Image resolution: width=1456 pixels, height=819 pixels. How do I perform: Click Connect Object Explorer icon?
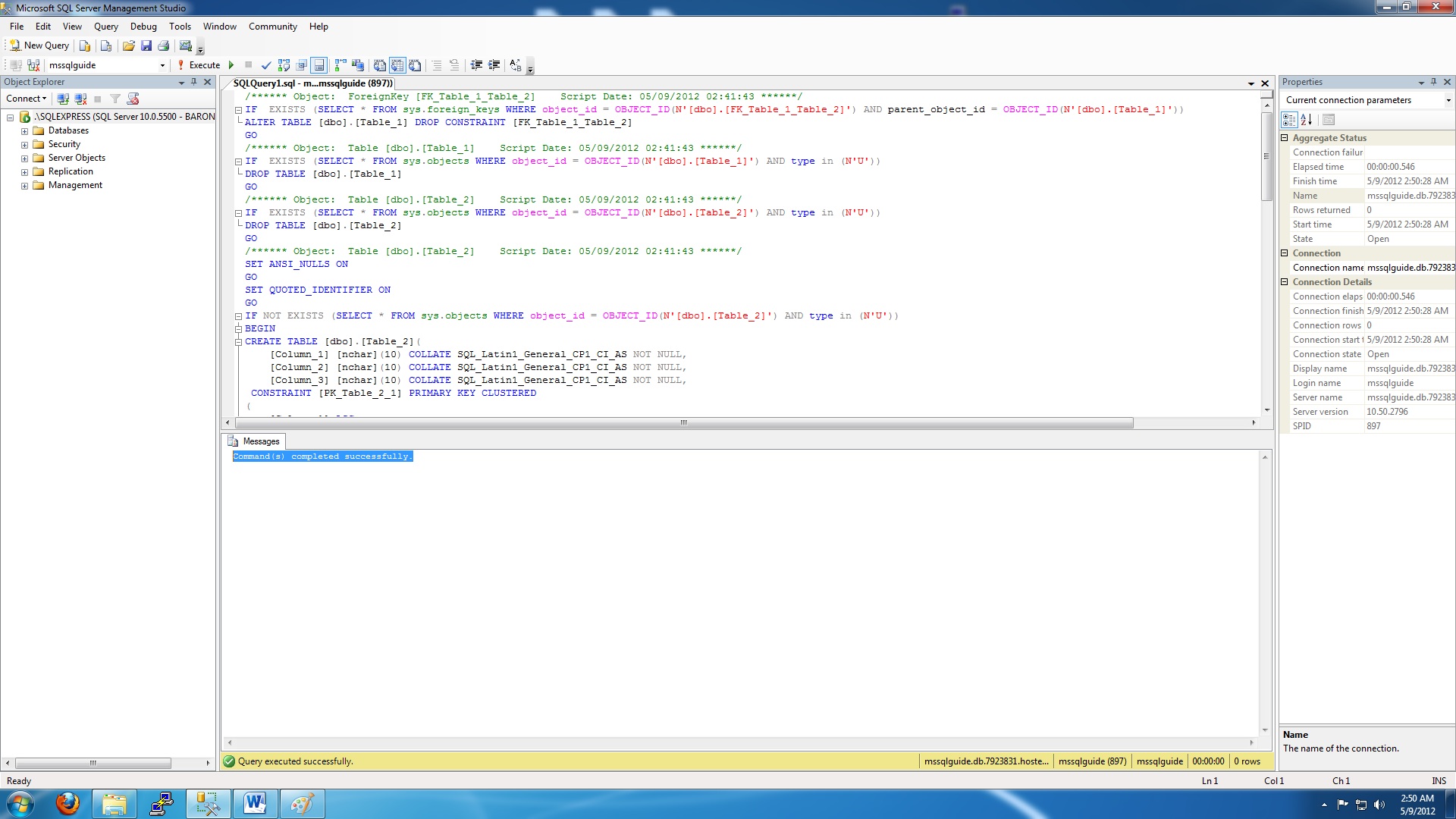pos(63,99)
